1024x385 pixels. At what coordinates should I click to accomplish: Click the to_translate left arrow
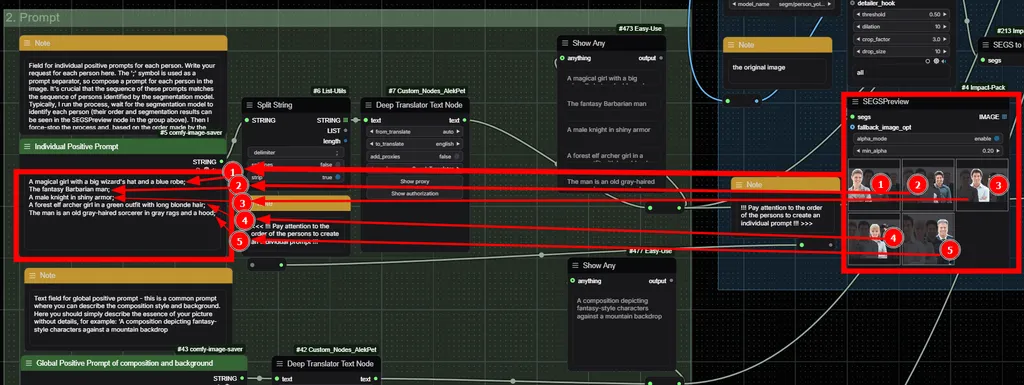coord(372,144)
